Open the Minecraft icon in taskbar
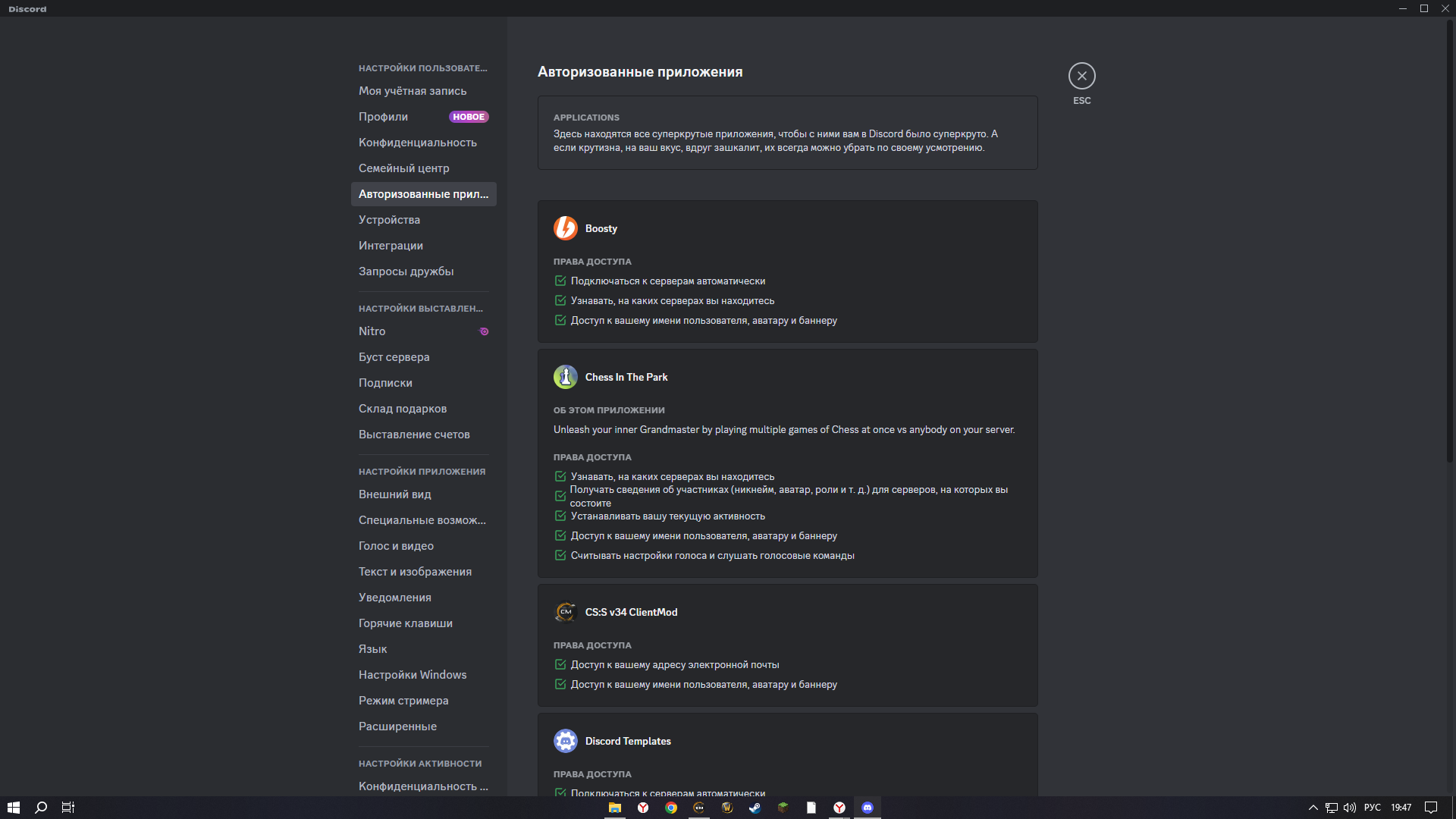 tap(783, 808)
